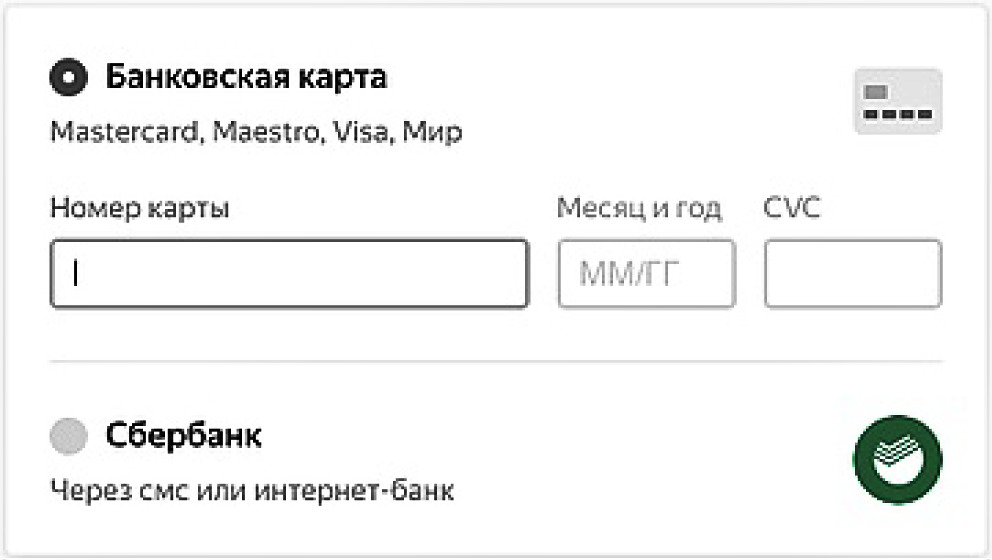Image resolution: width=992 pixels, height=560 pixels.
Task: Click the Через смс или интернет-банк description
Action: click(251, 491)
